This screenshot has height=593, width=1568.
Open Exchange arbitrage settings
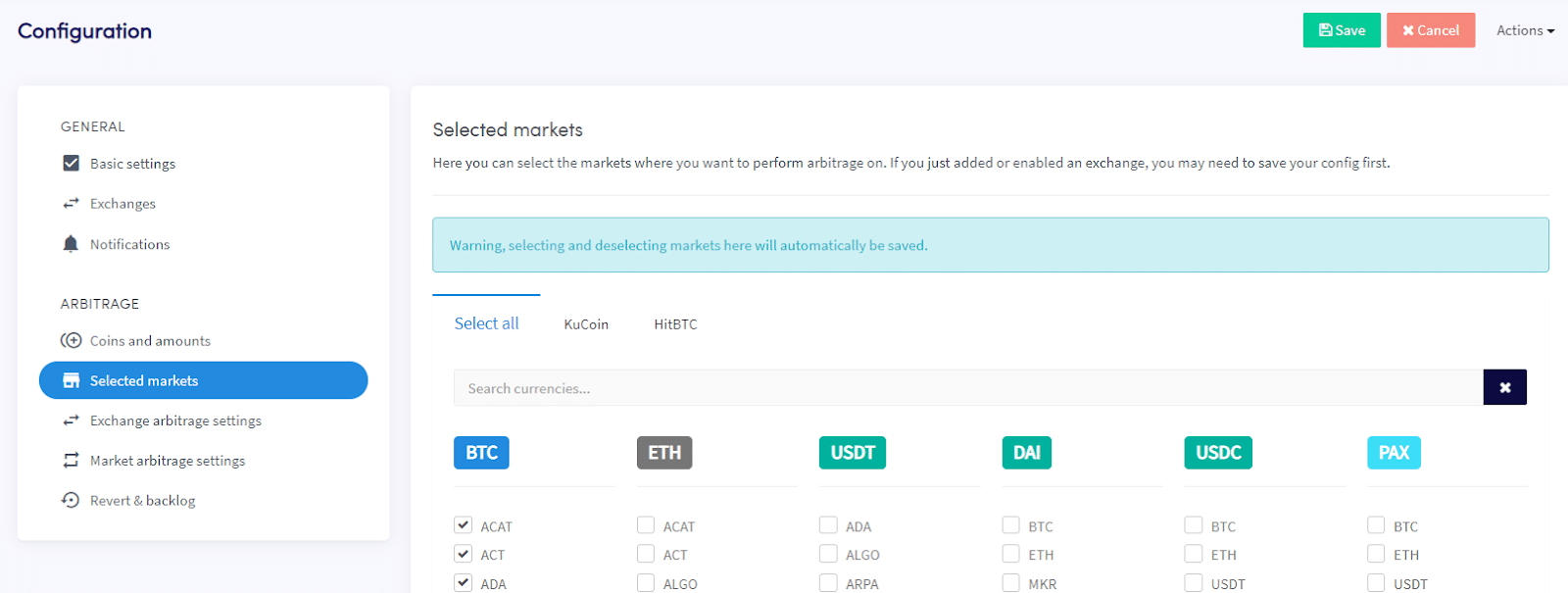(175, 420)
